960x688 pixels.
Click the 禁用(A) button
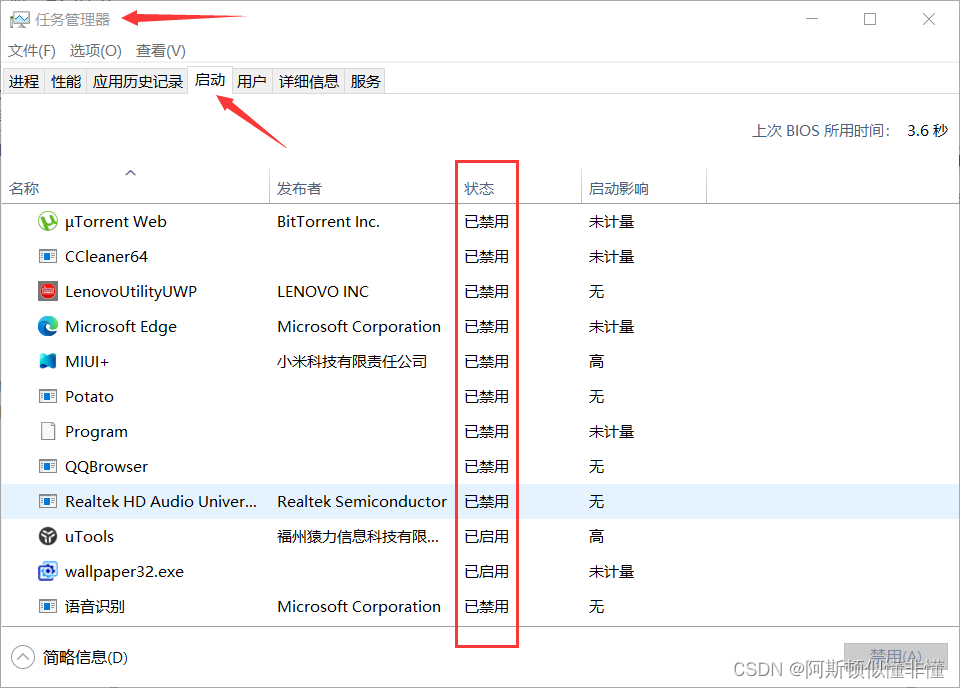pos(896,657)
